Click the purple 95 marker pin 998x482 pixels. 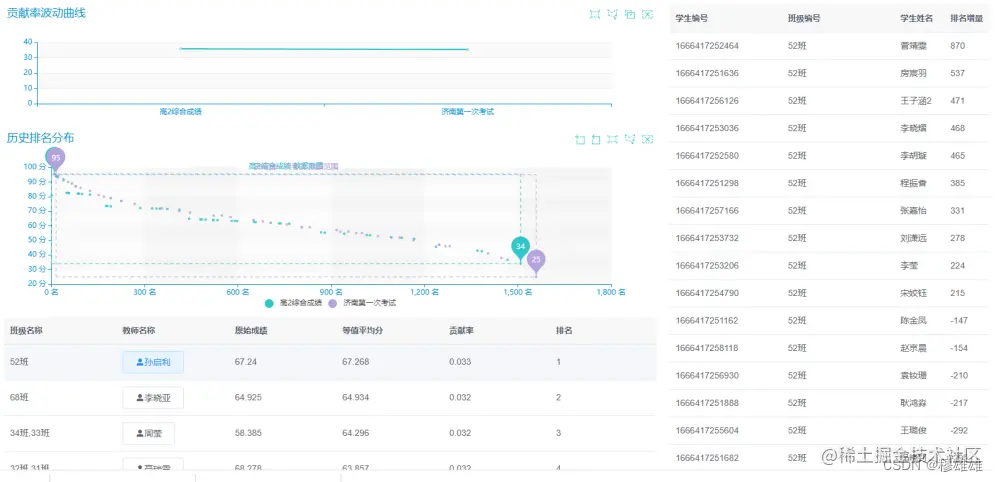click(x=56, y=159)
